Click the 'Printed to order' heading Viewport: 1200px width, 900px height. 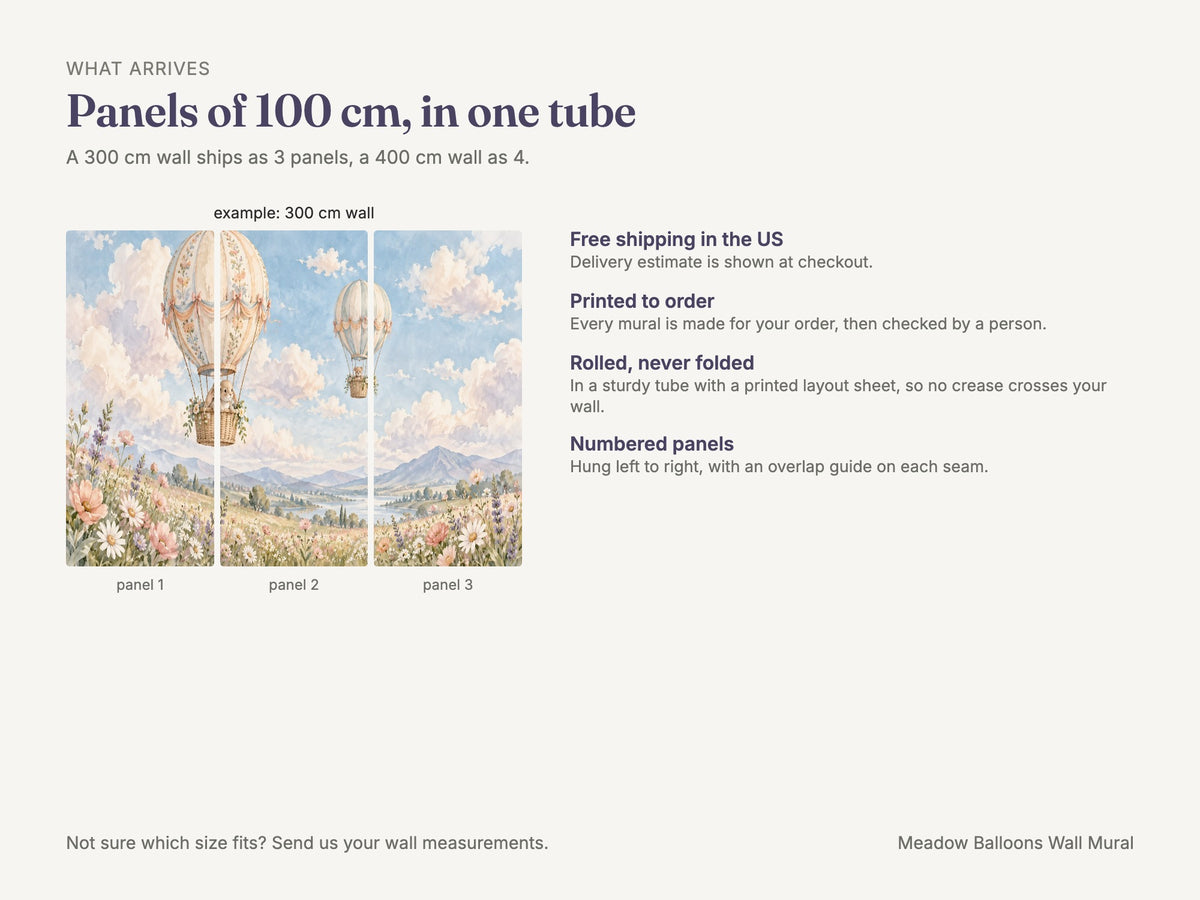click(x=642, y=301)
